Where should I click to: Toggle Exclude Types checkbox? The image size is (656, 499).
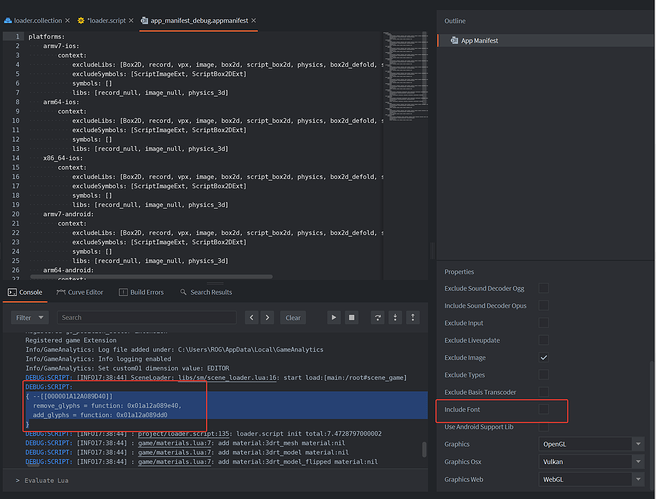click(x=543, y=375)
